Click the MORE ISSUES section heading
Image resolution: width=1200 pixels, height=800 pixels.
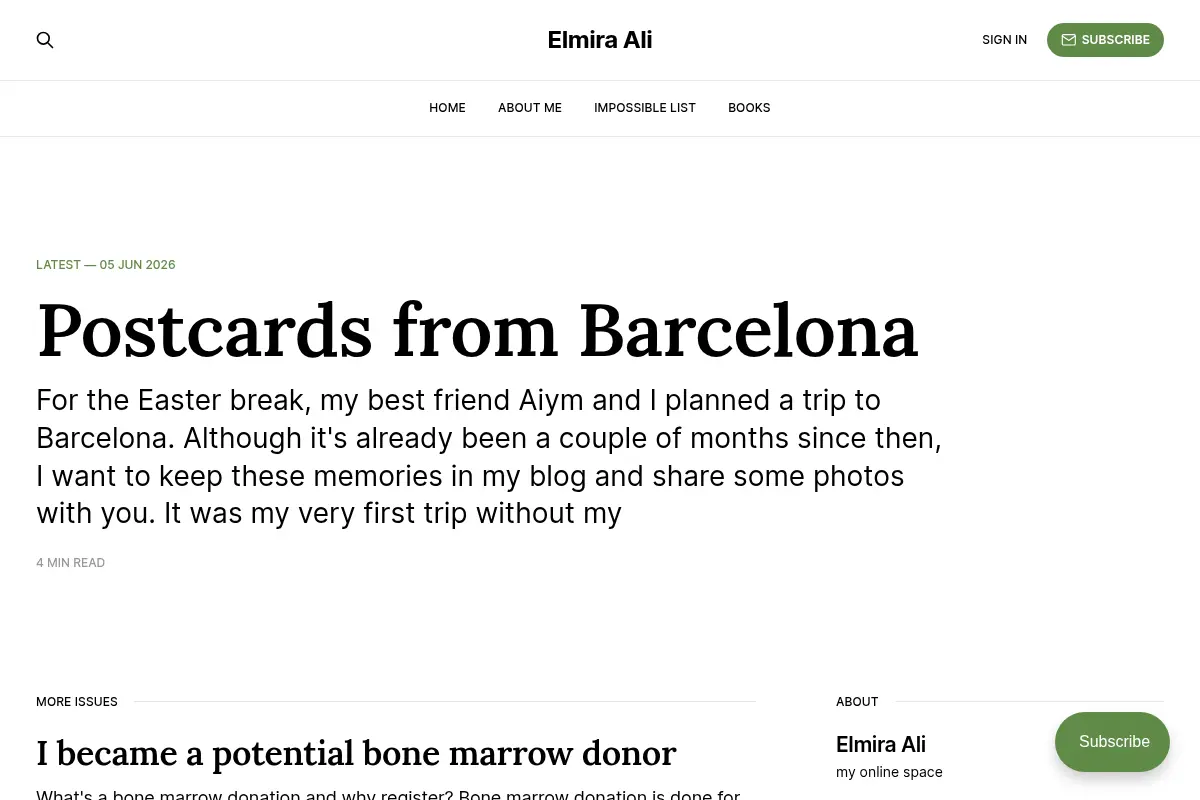pyautogui.click(x=77, y=702)
